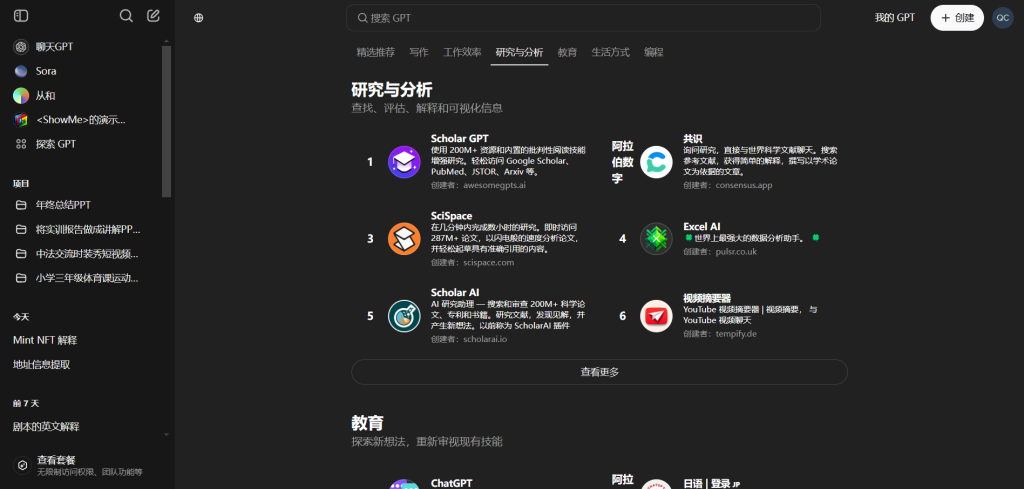Open the Scholar AI teal icon

[x=404, y=316]
